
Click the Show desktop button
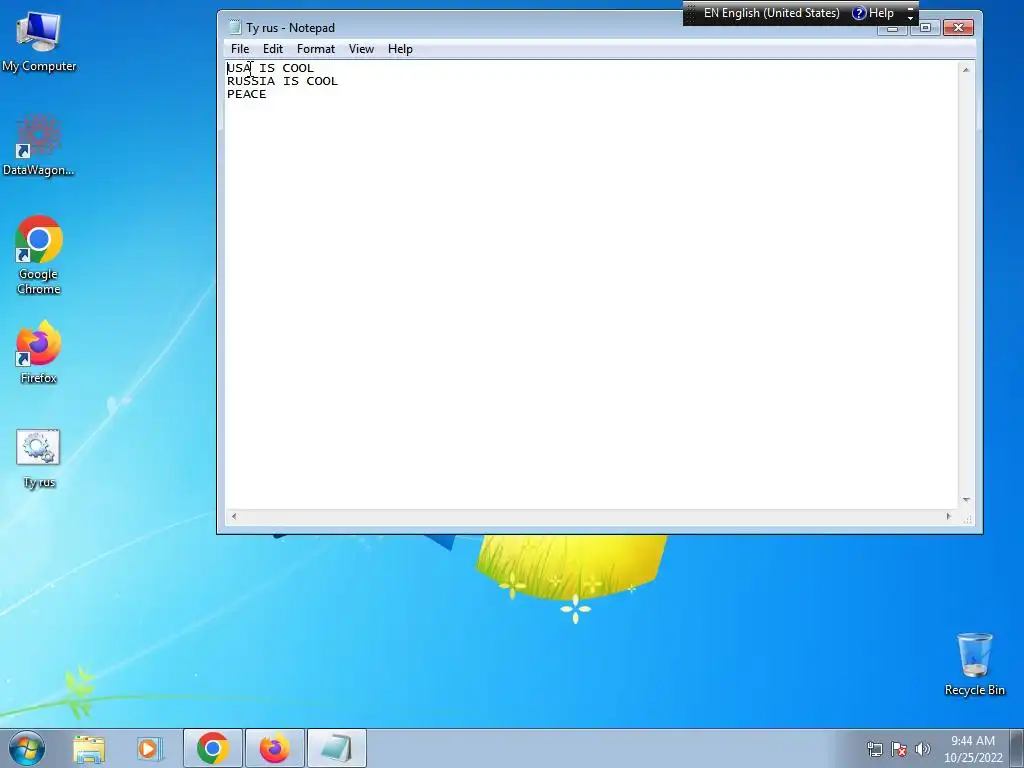(1017, 748)
